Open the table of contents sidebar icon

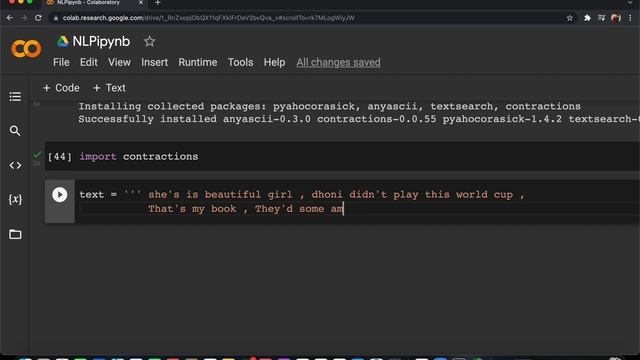tap(15, 97)
